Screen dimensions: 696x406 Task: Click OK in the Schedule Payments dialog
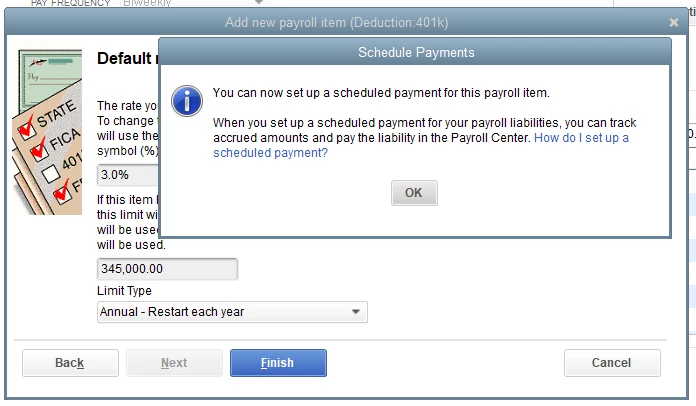pos(414,193)
